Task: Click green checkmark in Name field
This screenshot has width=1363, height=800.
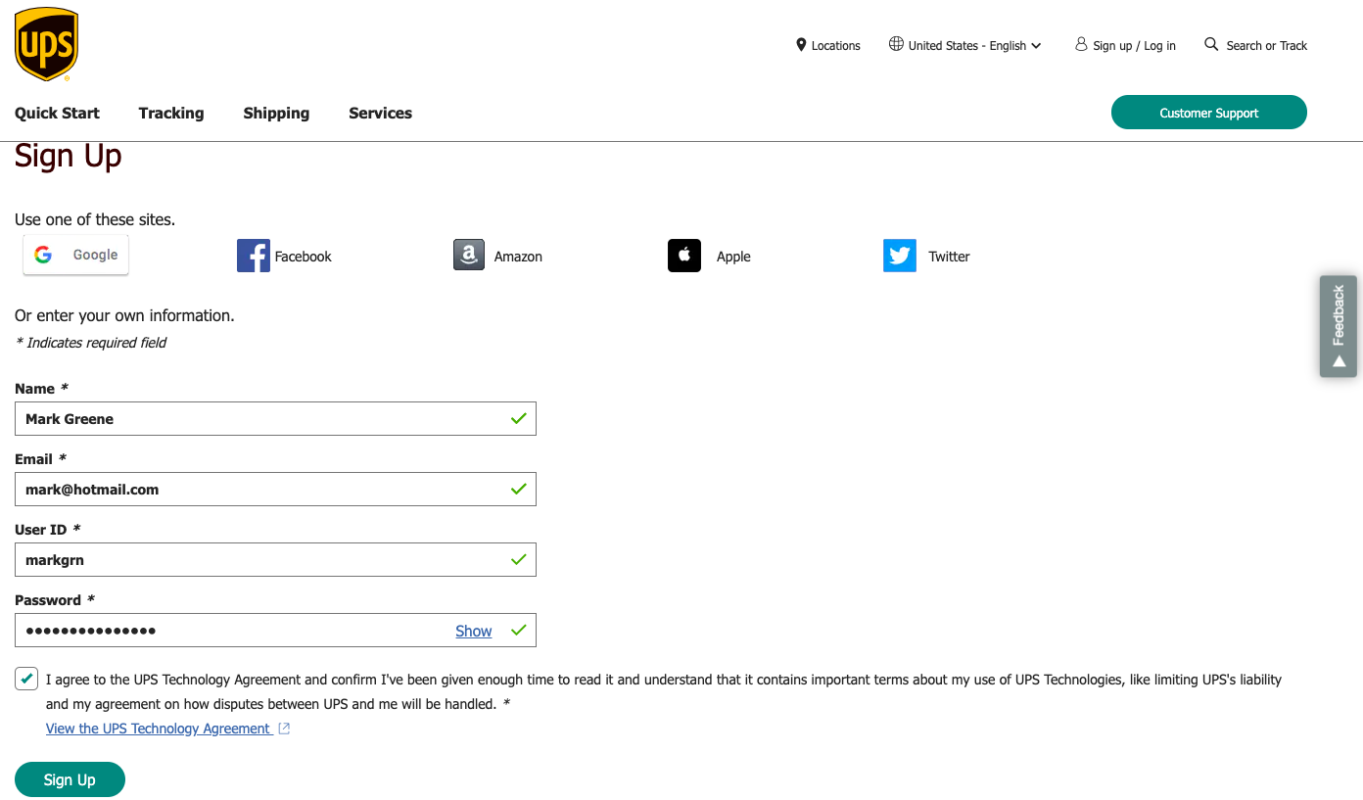Action: click(x=518, y=419)
